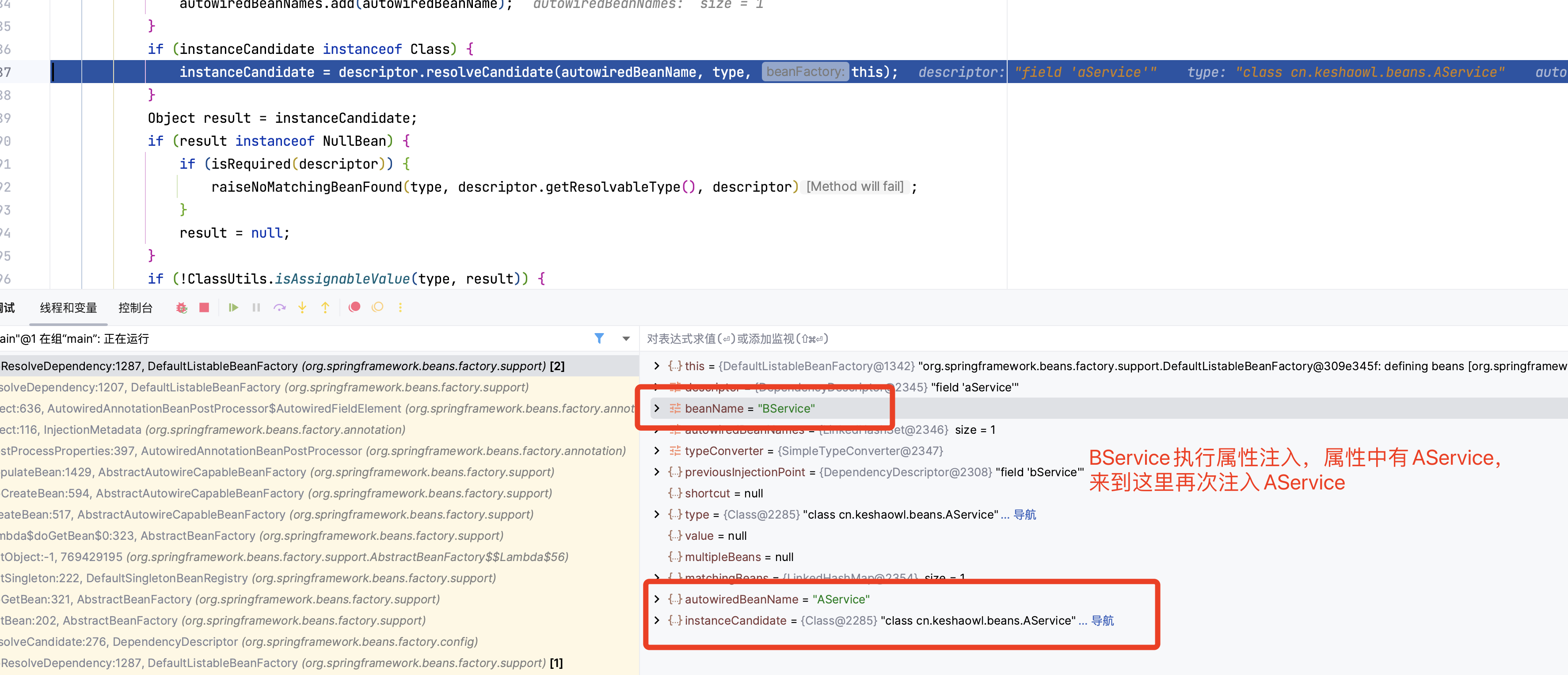Select the 线程和变量 tab
Image resolution: width=1568 pixels, height=675 pixels.
[68, 308]
